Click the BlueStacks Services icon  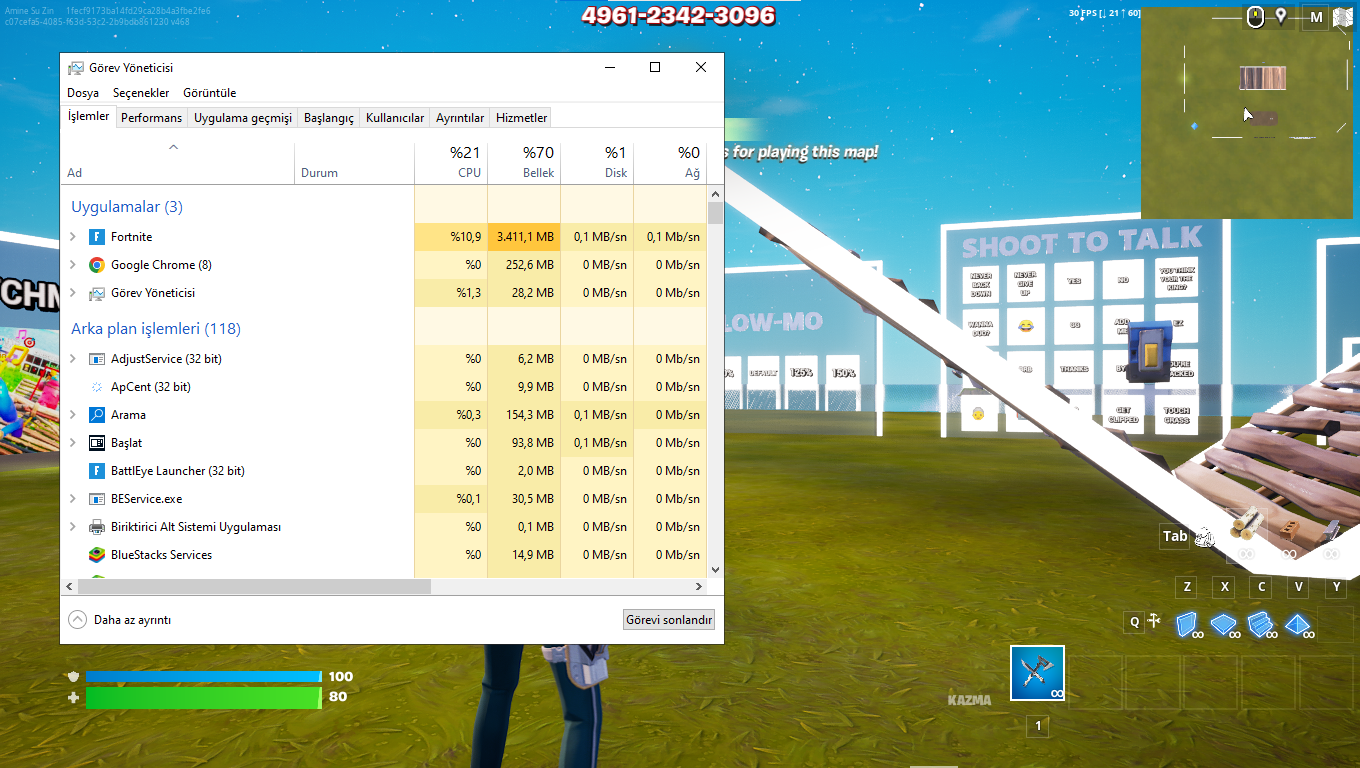click(97, 555)
